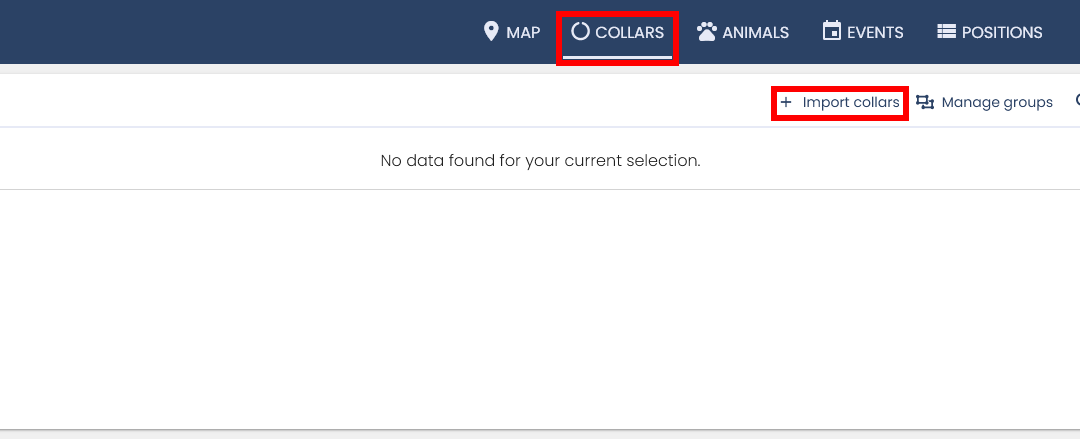The height and width of the screenshot is (439, 1080).
Task: Switch to the ANIMALS tab
Action: click(755, 33)
